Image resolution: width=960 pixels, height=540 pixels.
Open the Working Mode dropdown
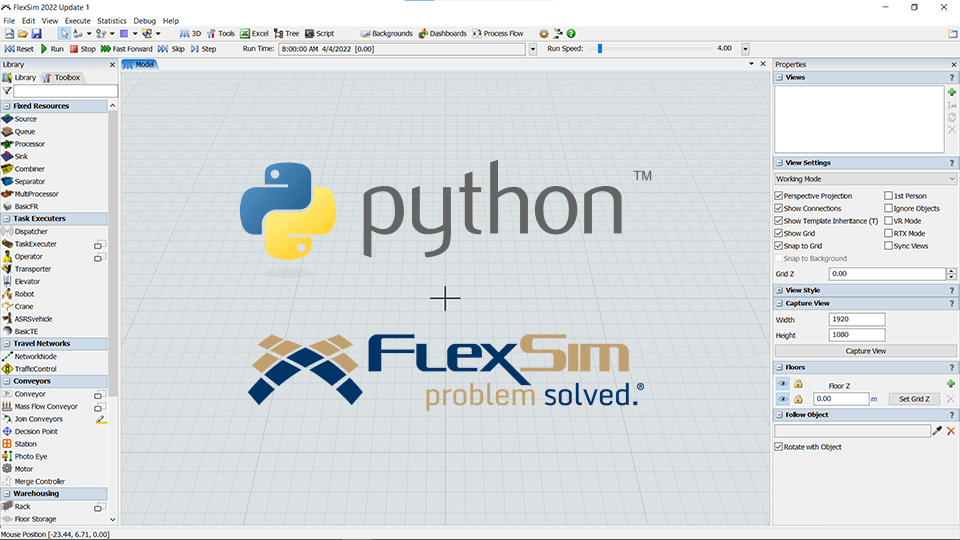[x=865, y=179]
